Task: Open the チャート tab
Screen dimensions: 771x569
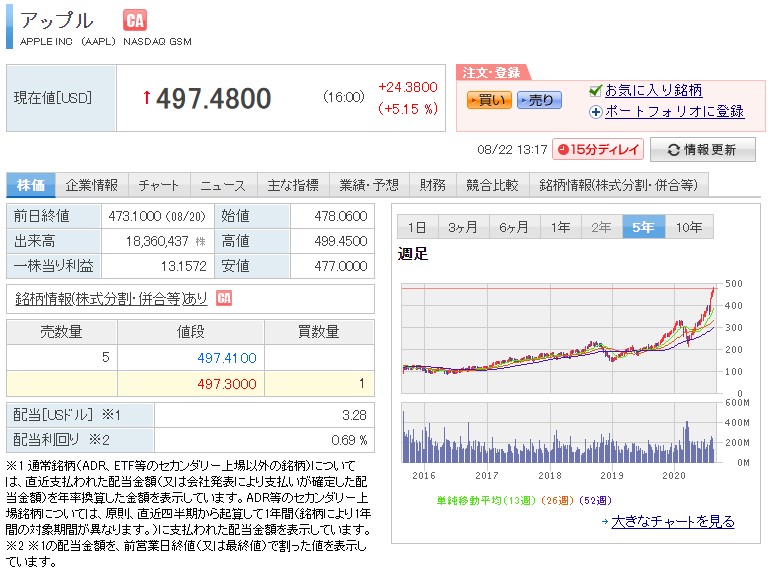Action: [x=158, y=185]
